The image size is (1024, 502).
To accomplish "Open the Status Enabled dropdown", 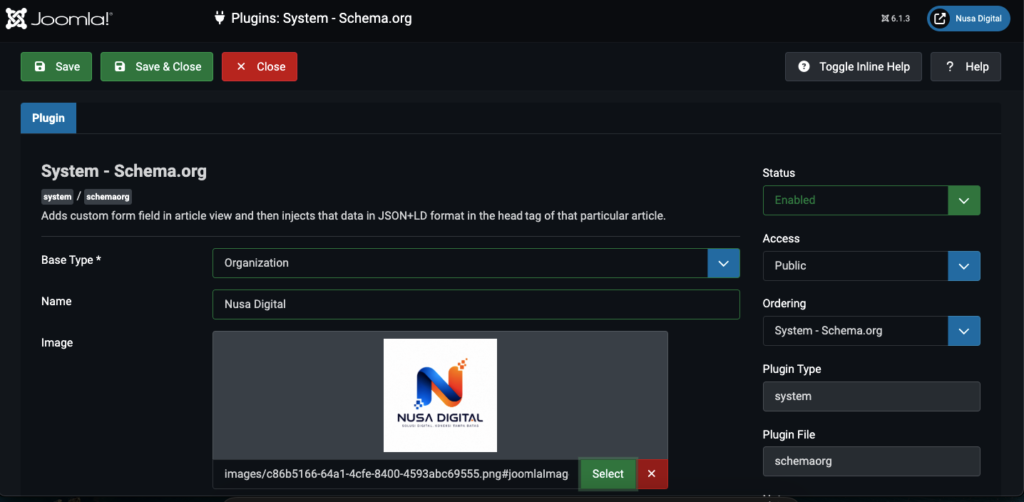I will tap(871, 200).
